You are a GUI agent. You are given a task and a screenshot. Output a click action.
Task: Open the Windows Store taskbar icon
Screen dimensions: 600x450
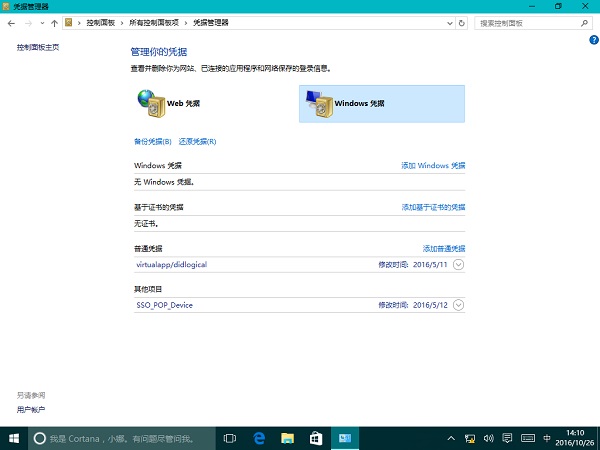tap(315, 438)
